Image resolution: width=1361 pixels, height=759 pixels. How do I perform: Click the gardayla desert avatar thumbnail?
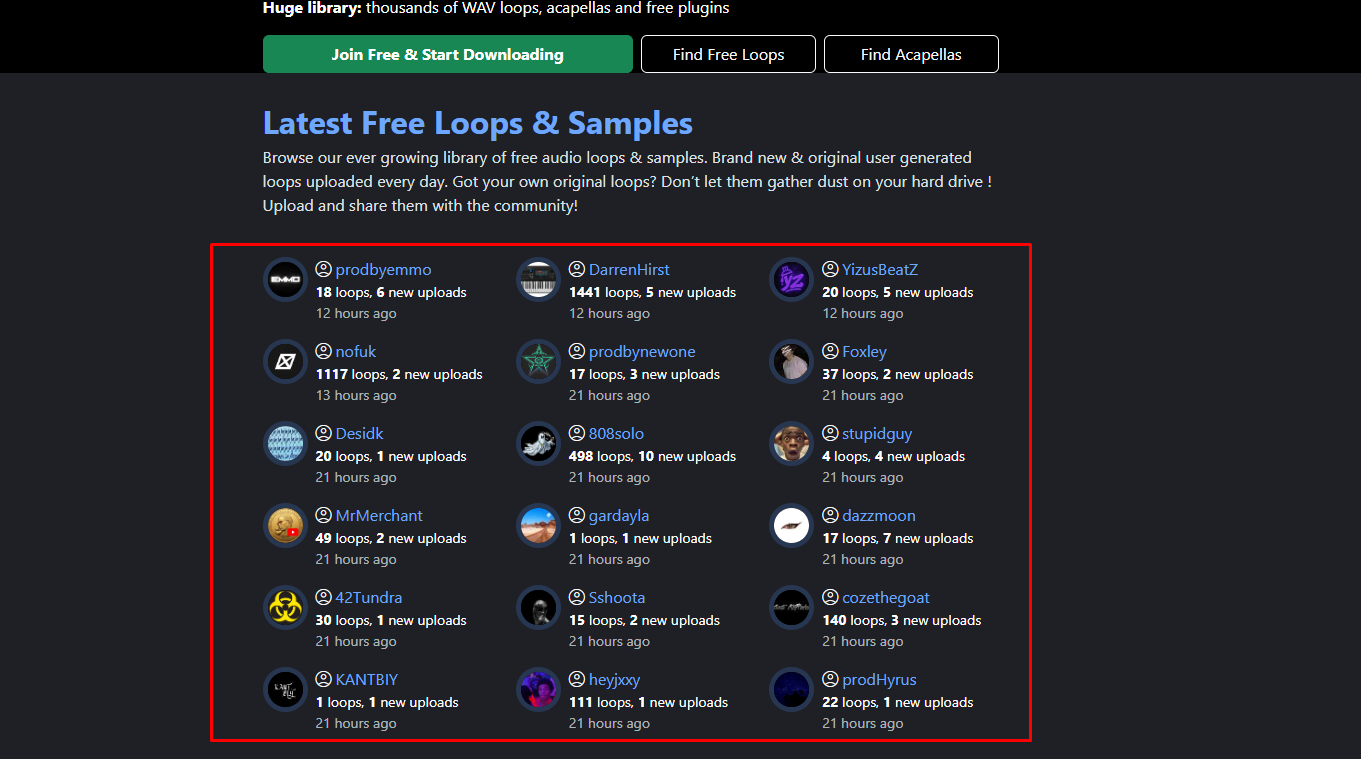click(x=538, y=525)
